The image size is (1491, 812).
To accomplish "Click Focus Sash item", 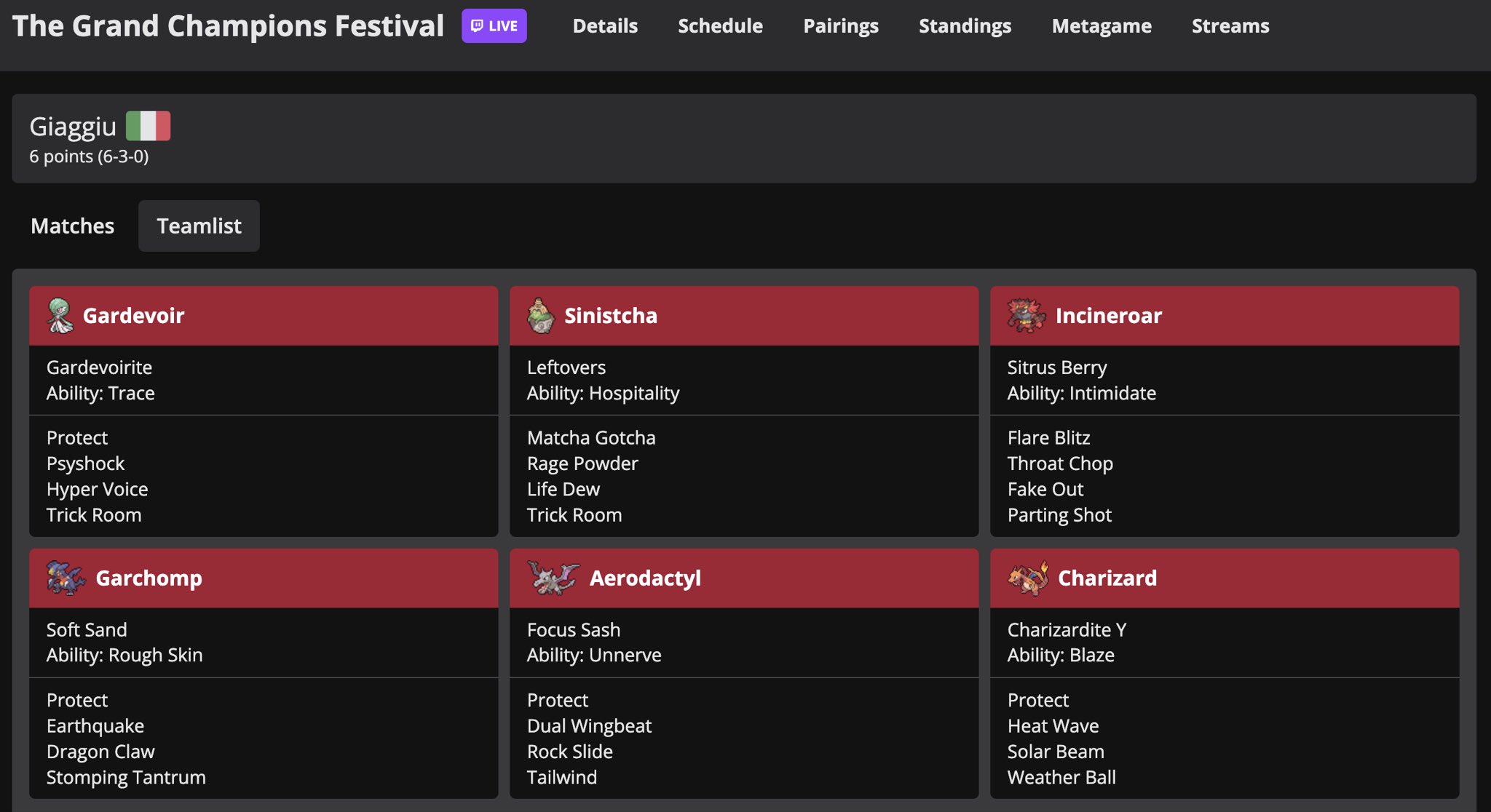I will 574,629.
